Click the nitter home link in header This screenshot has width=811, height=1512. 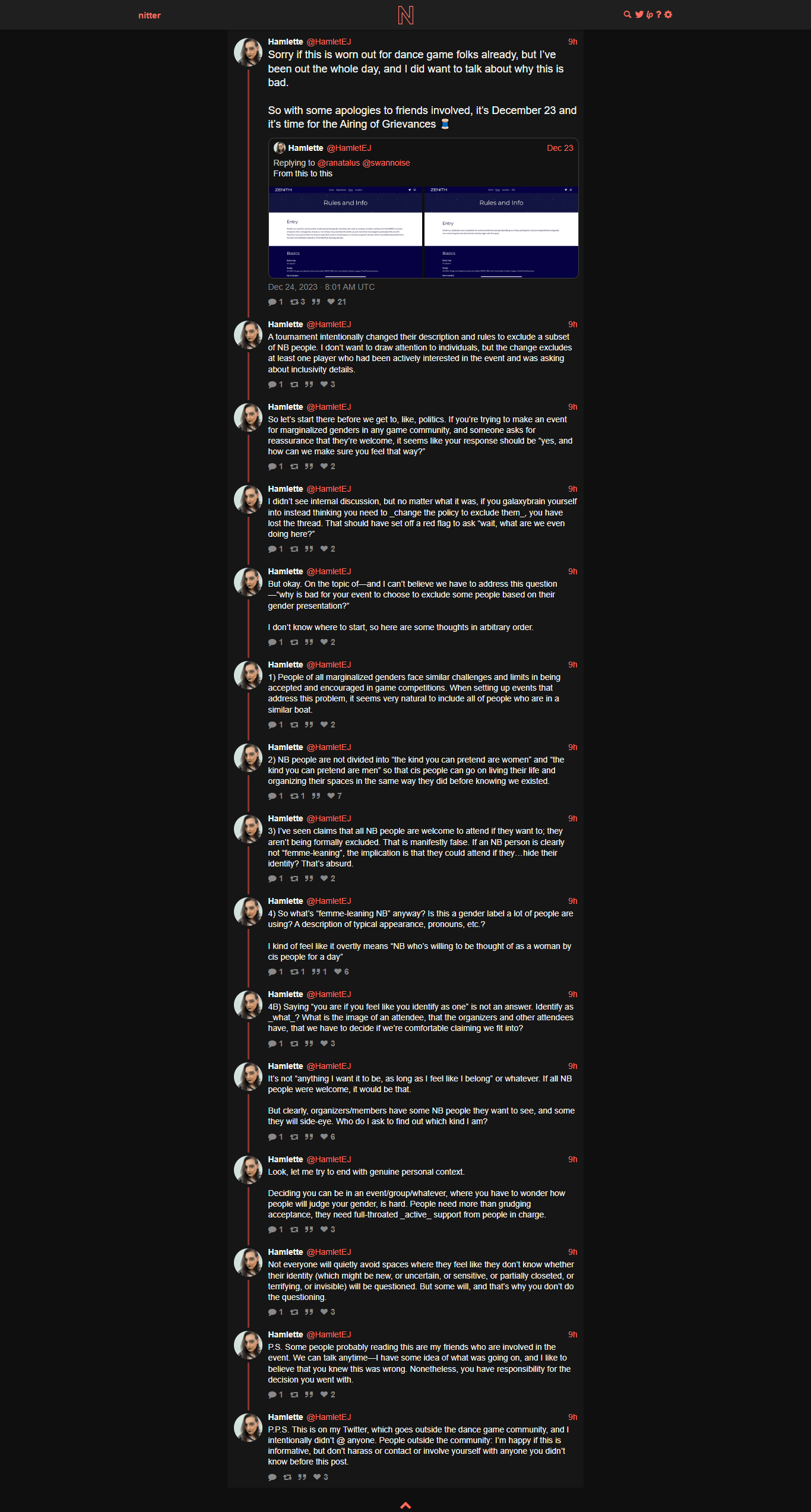click(150, 15)
